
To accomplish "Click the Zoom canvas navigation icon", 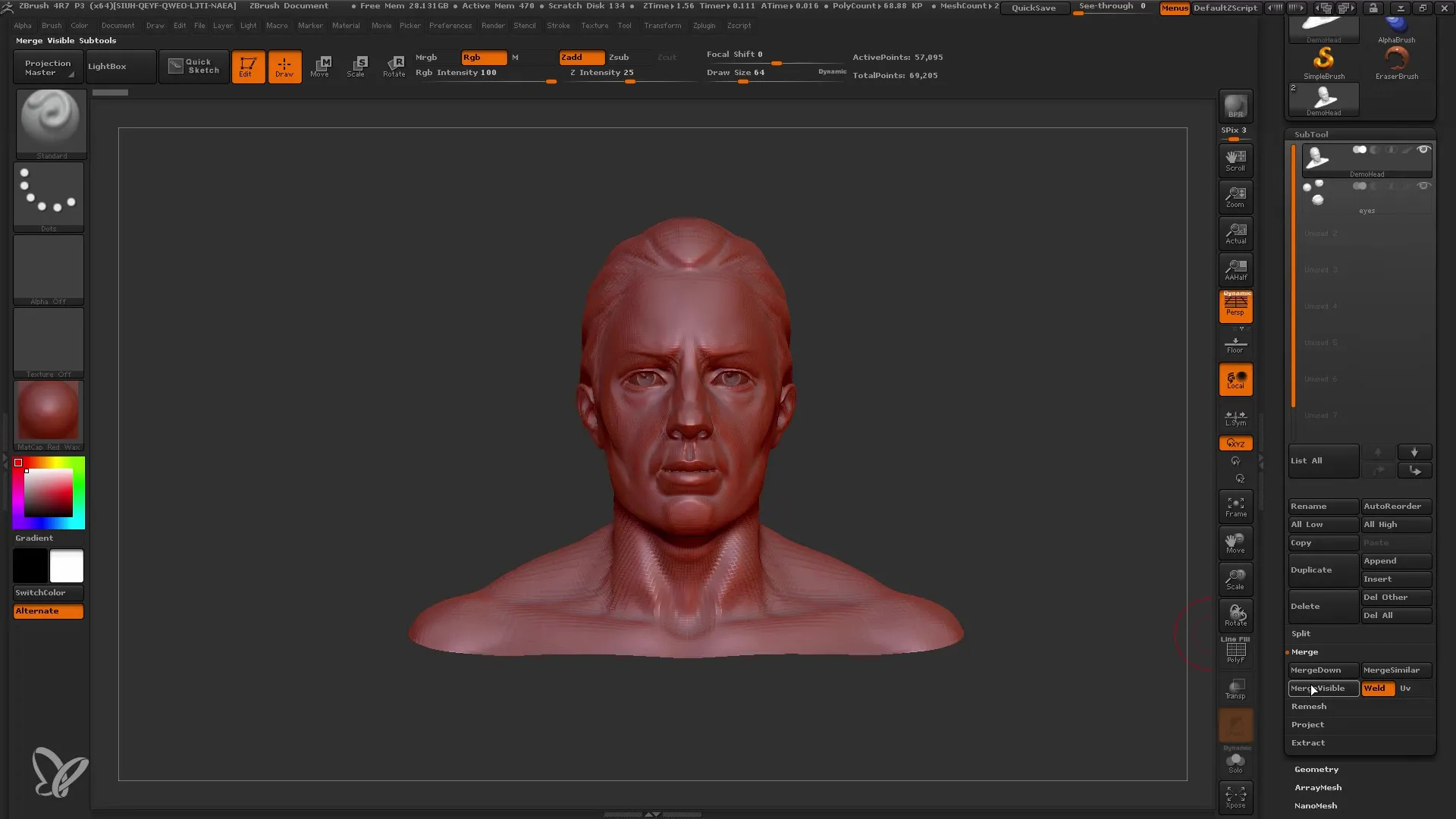I will tap(1235, 197).
